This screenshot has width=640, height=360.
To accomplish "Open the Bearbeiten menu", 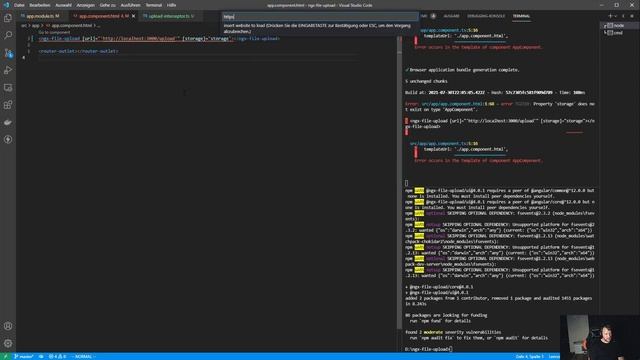I will [x=40, y=5].
